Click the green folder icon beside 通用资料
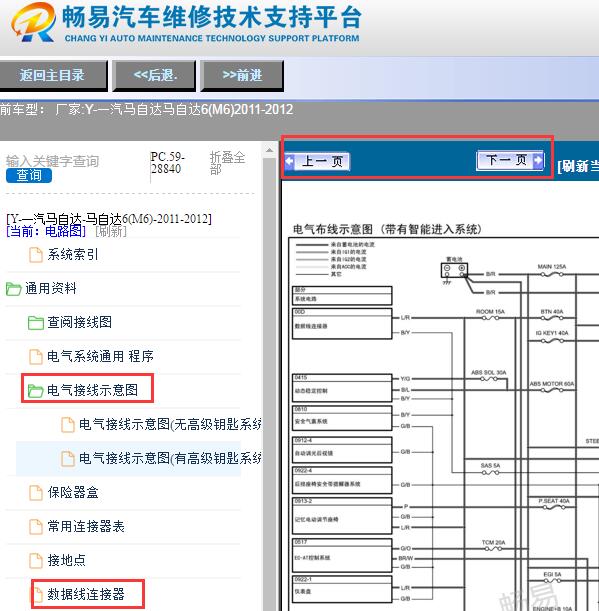The image size is (599, 611). click(x=13, y=289)
